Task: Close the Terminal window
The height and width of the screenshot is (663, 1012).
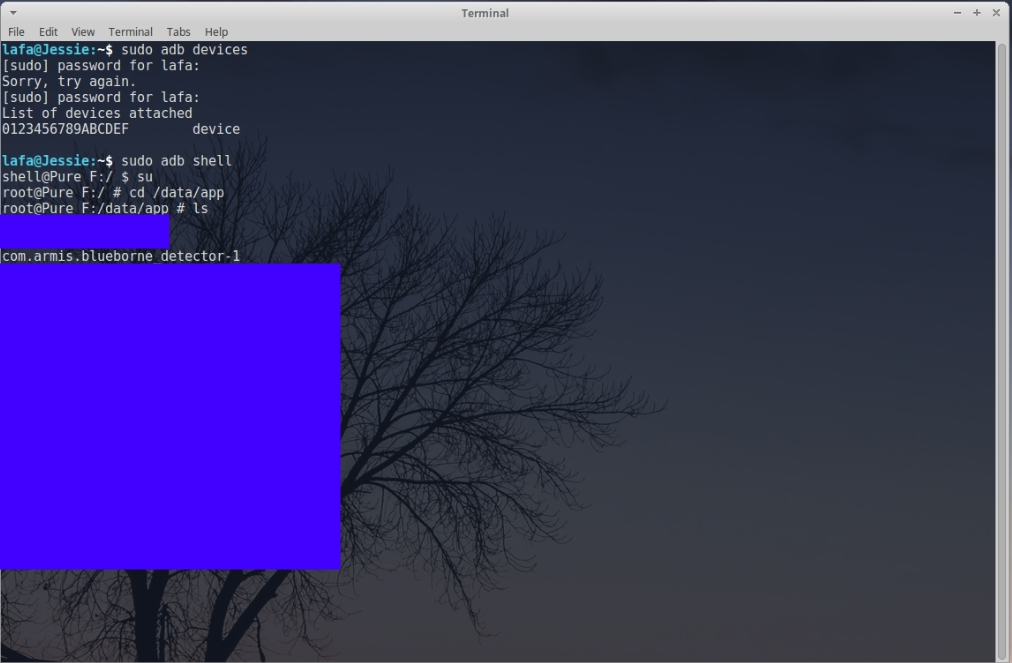Action: coord(996,13)
